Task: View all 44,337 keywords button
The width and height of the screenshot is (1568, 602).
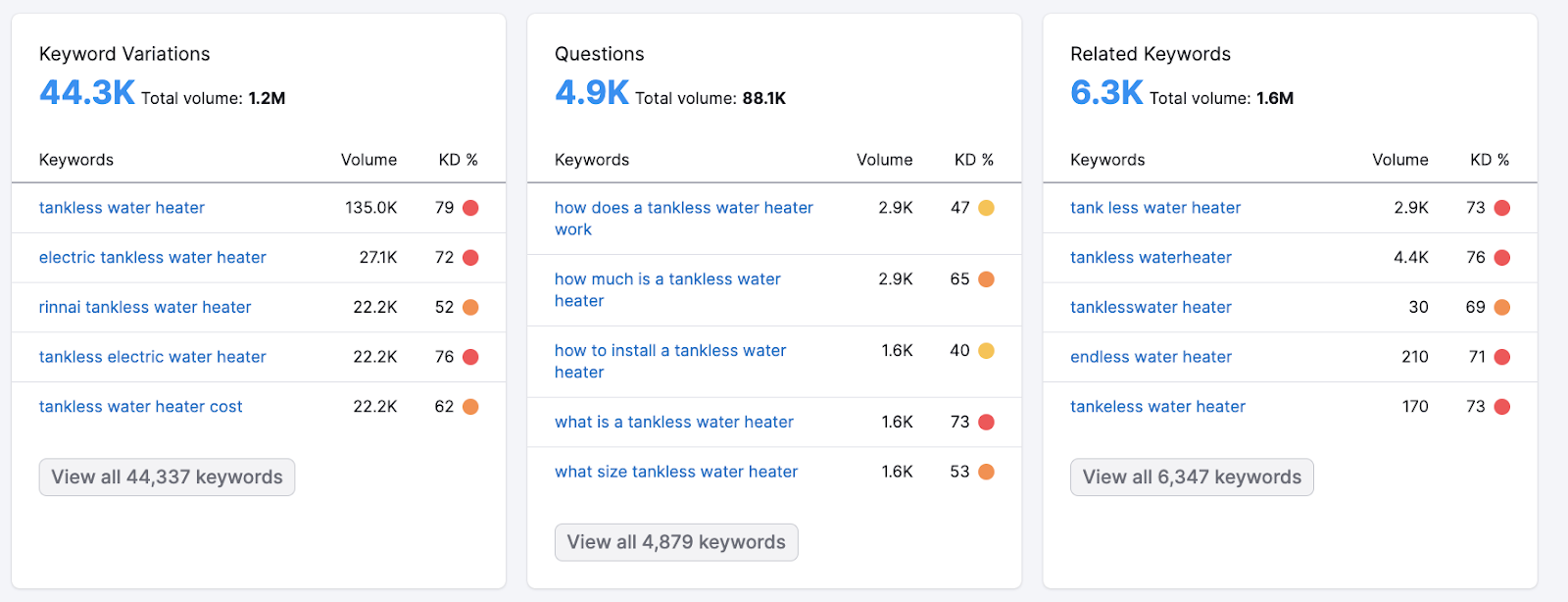Action: click(x=167, y=477)
